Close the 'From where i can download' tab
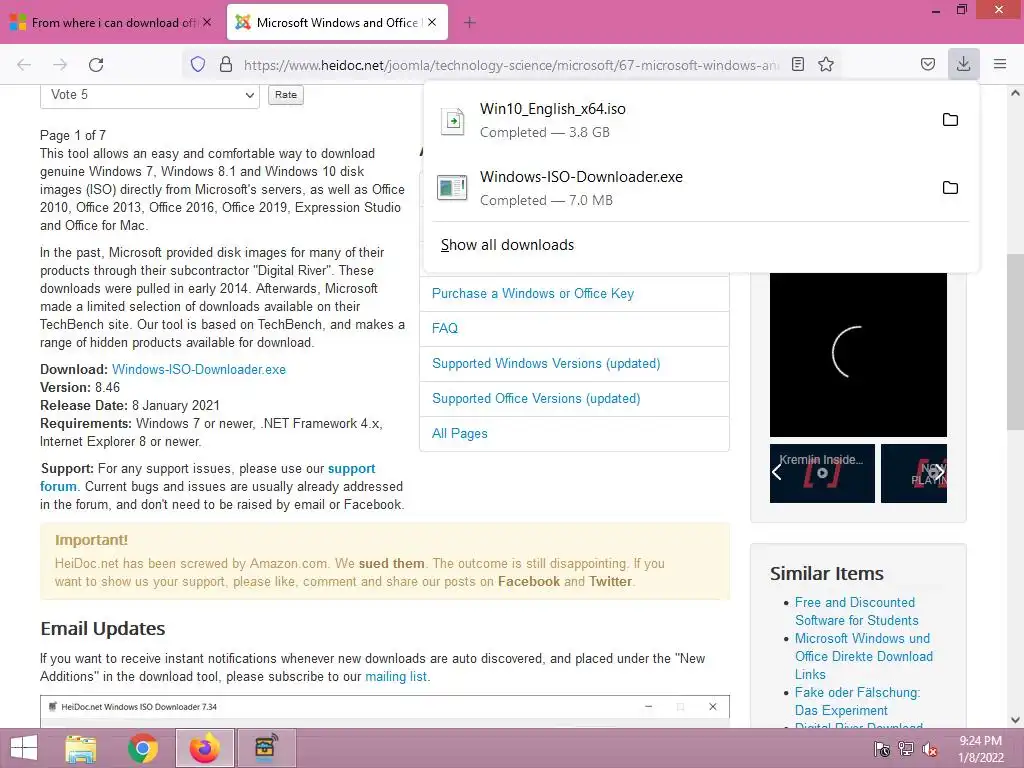 207,22
